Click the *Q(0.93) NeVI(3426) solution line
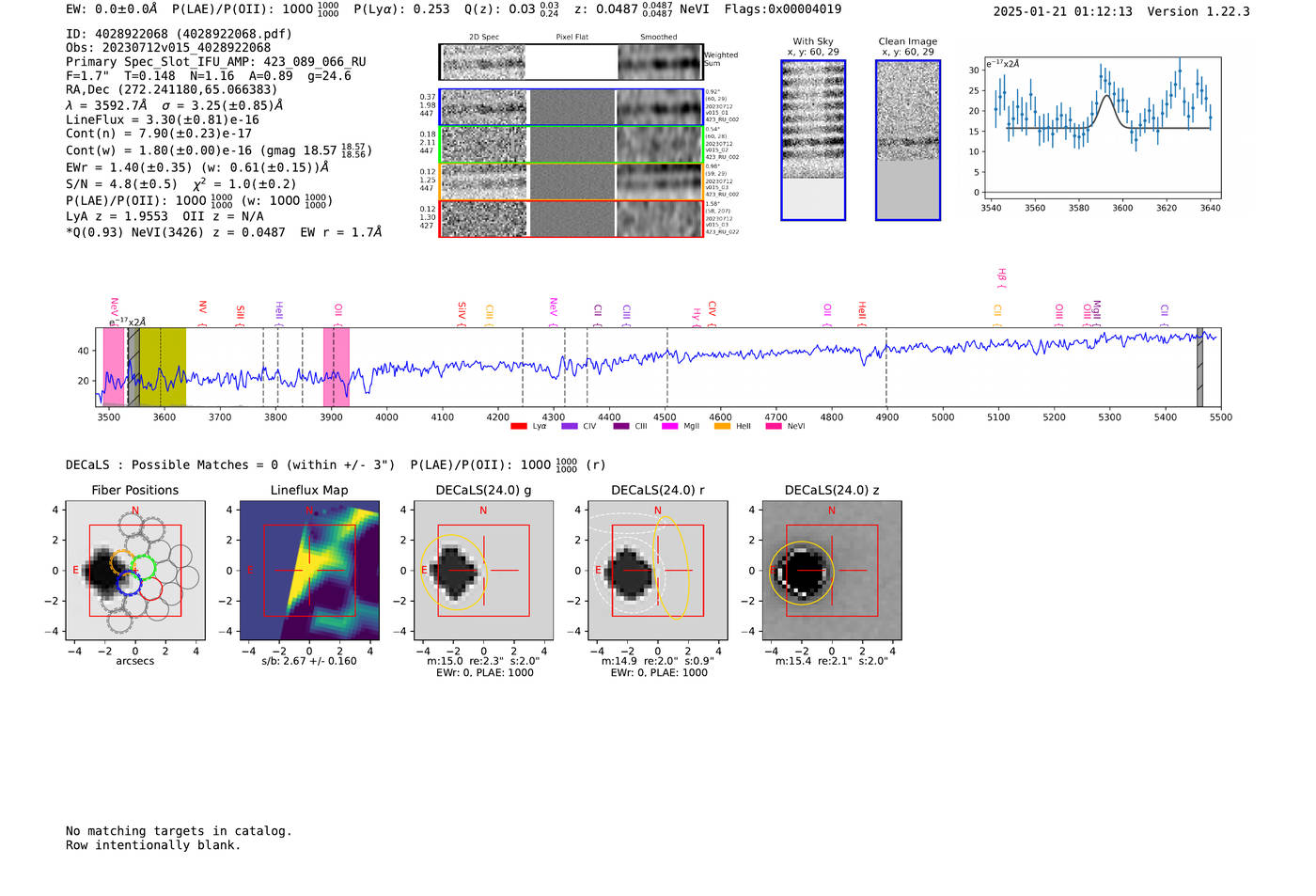This screenshot has width=1316, height=896. 224,232
